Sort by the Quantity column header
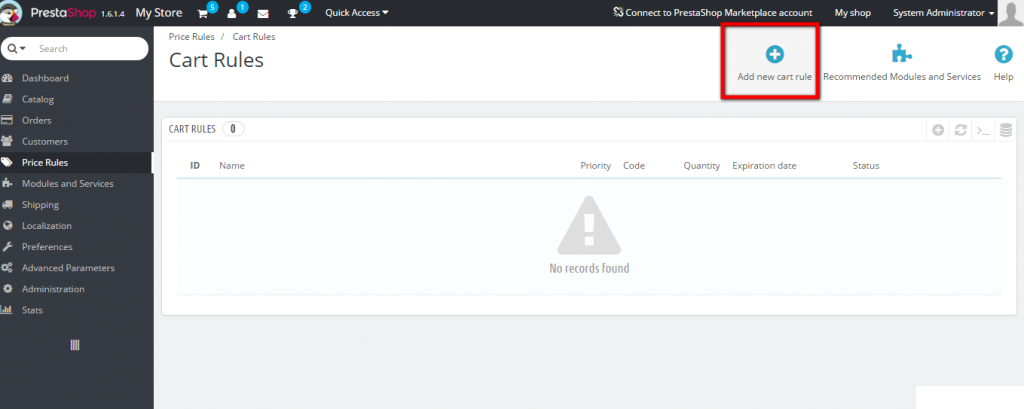Screen dimensions: 1024x409 coord(702,166)
